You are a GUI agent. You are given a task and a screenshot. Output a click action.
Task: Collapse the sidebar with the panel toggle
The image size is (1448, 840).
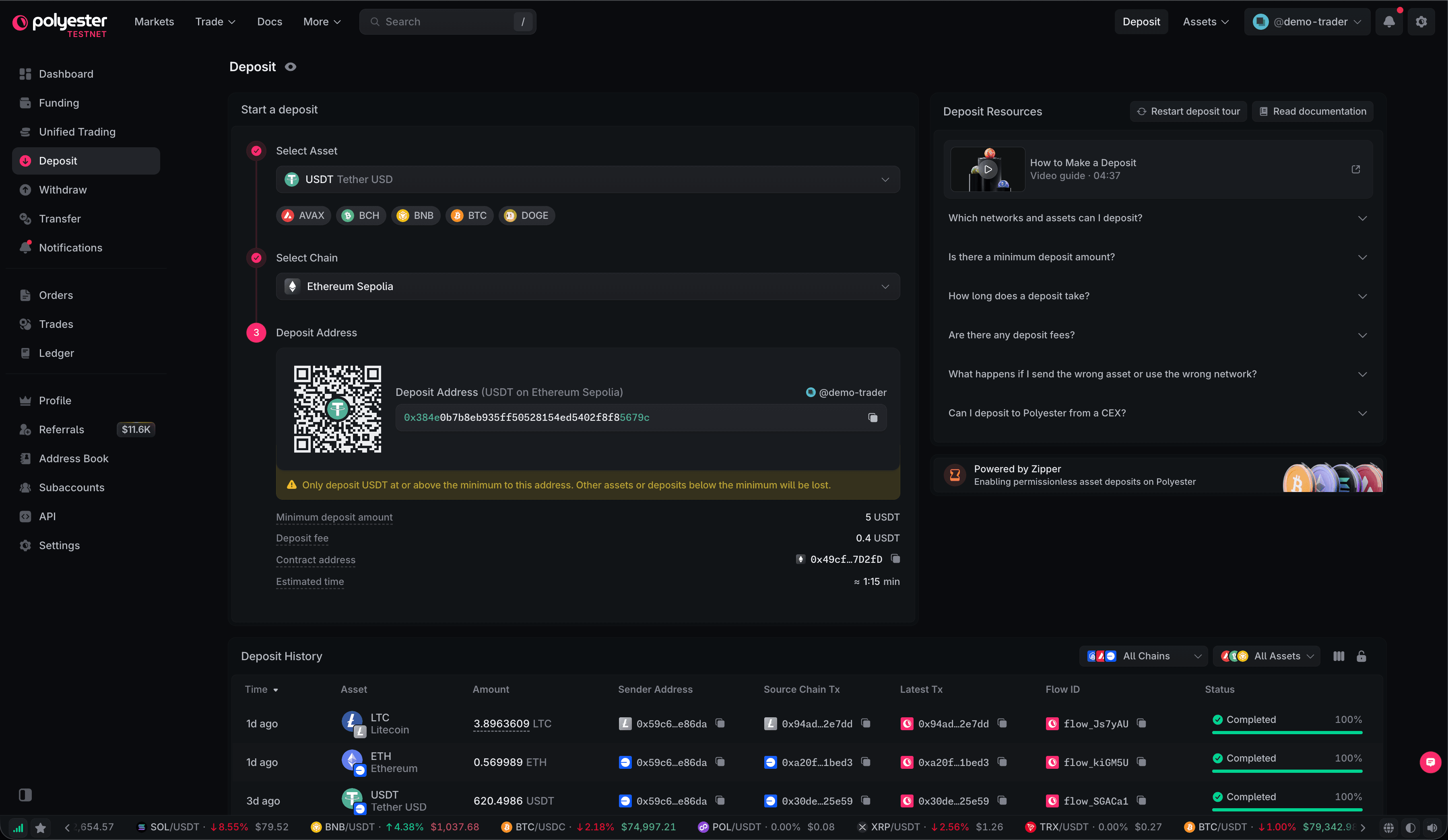point(25,795)
